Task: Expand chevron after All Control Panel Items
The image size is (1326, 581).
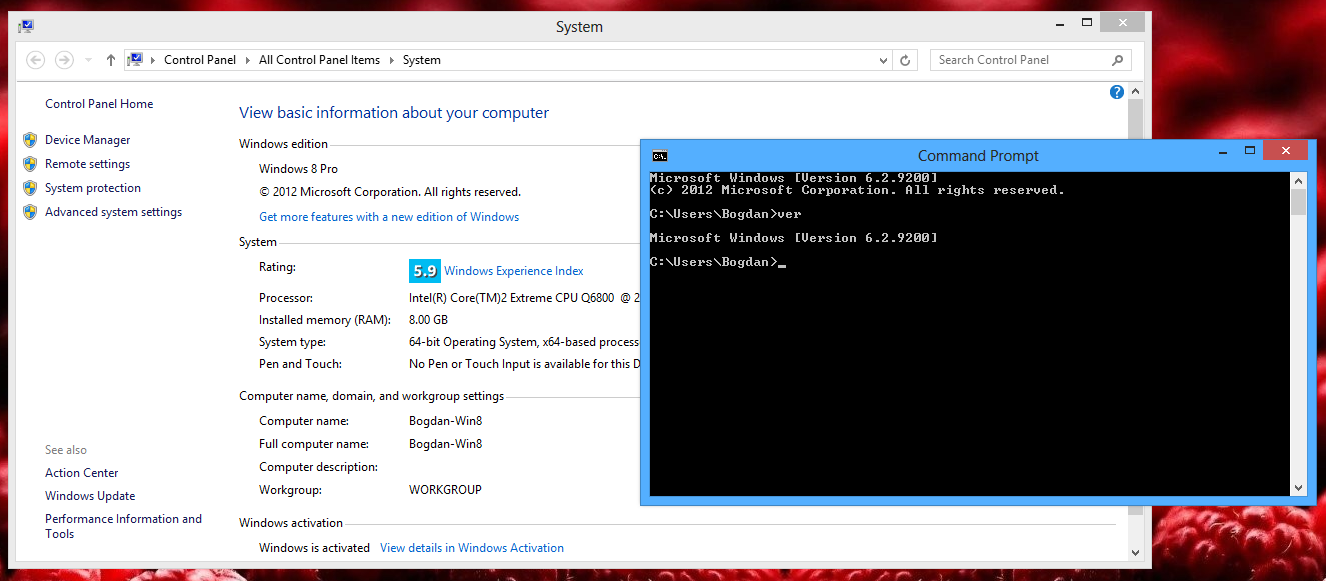Action: (x=392, y=60)
